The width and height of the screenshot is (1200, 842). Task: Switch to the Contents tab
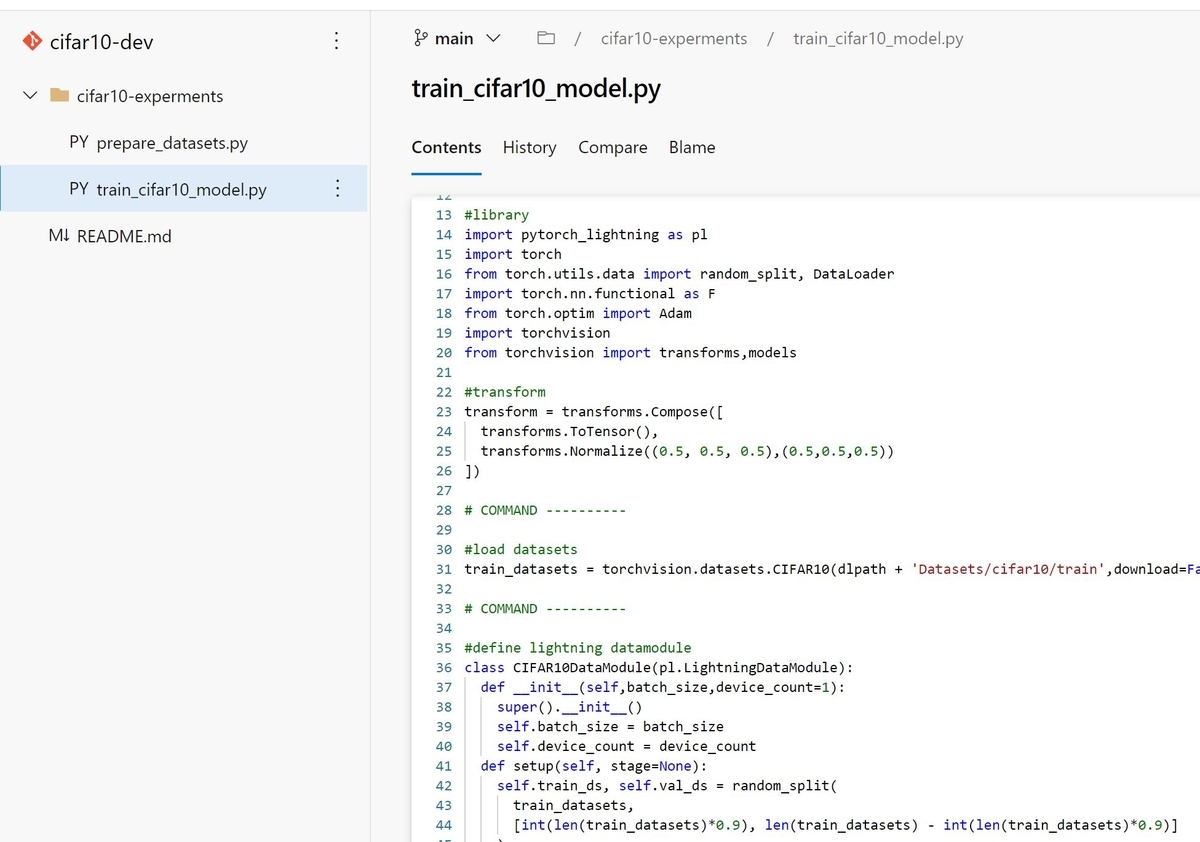(446, 148)
